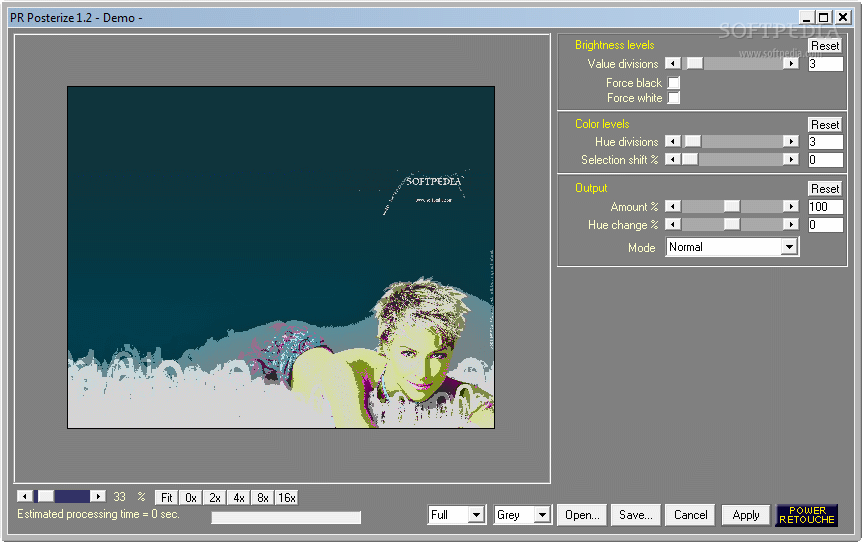Increase Value divisions with right arrow
Screen dimensions: 862x542
pyautogui.click(x=791, y=64)
